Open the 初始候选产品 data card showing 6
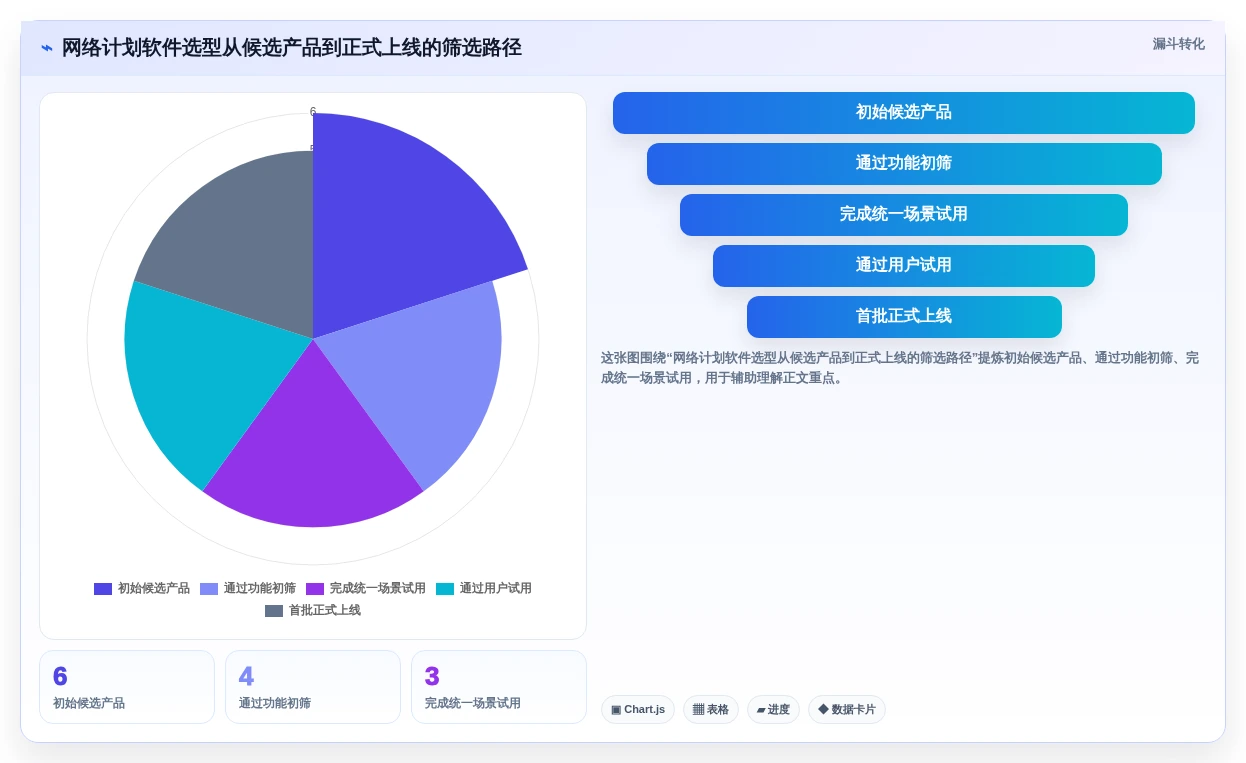 click(127, 687)
